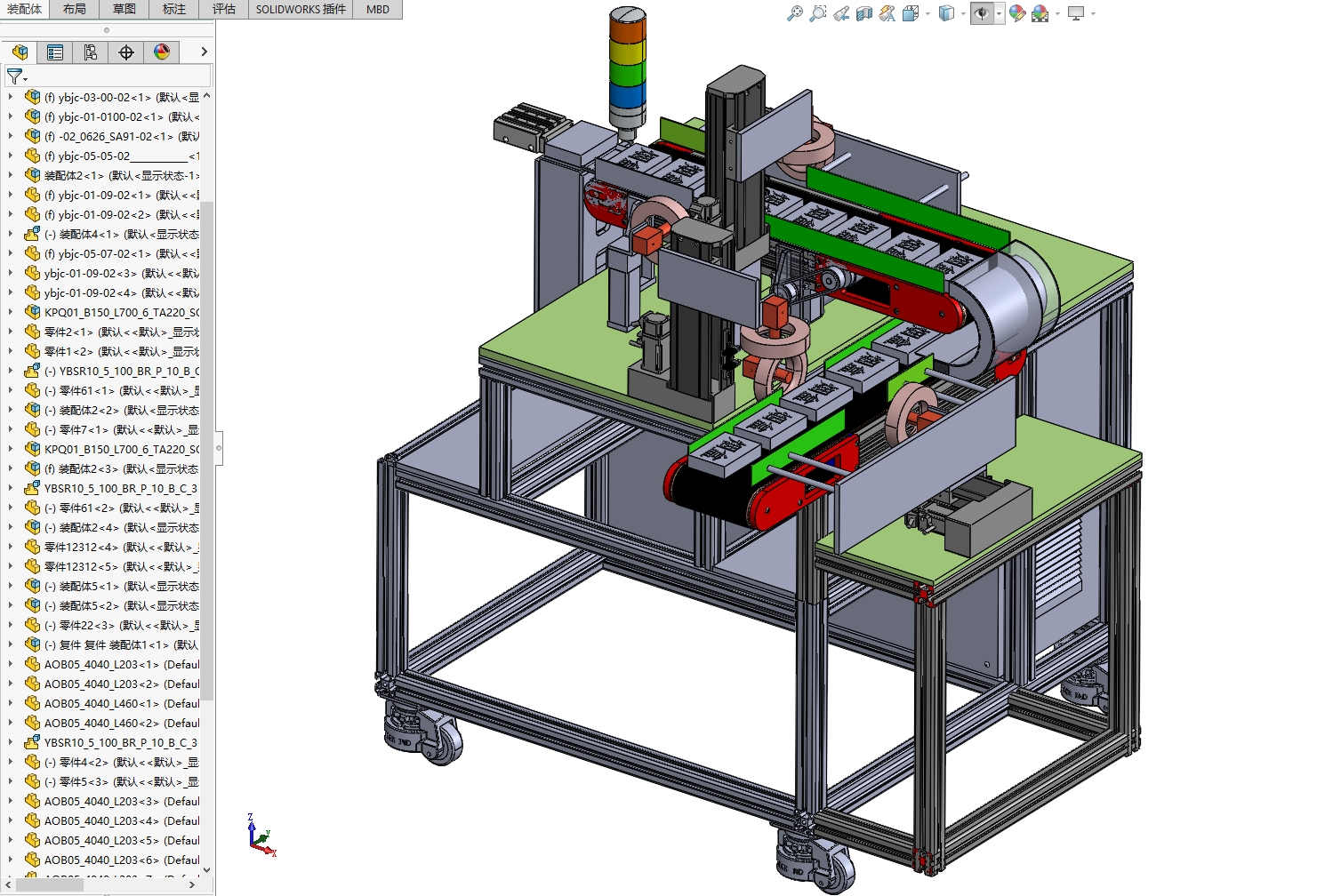Select the 复件 复件 装配体1<1> item
This screenshot has width=1325, height=896.
click(x=112, y=644)
